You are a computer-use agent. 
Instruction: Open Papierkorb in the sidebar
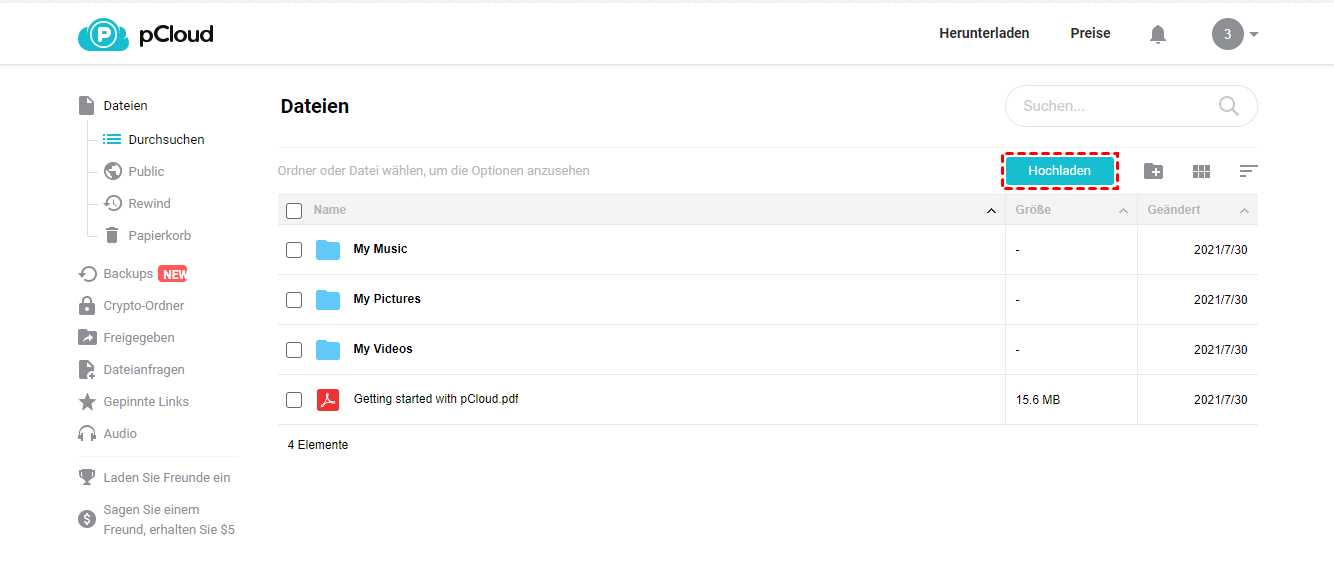click(159, 236)
